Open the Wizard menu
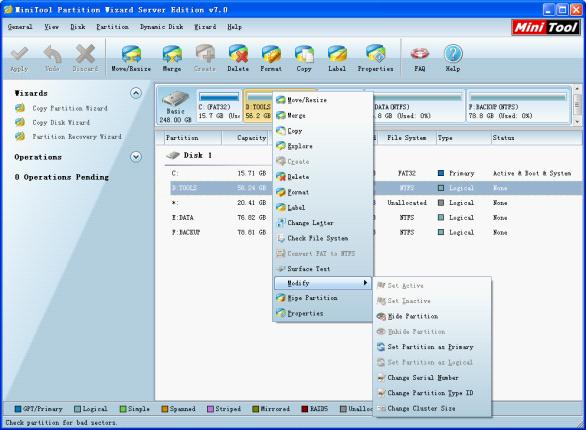Screen dimensions: 586x430 pos(205,27)
